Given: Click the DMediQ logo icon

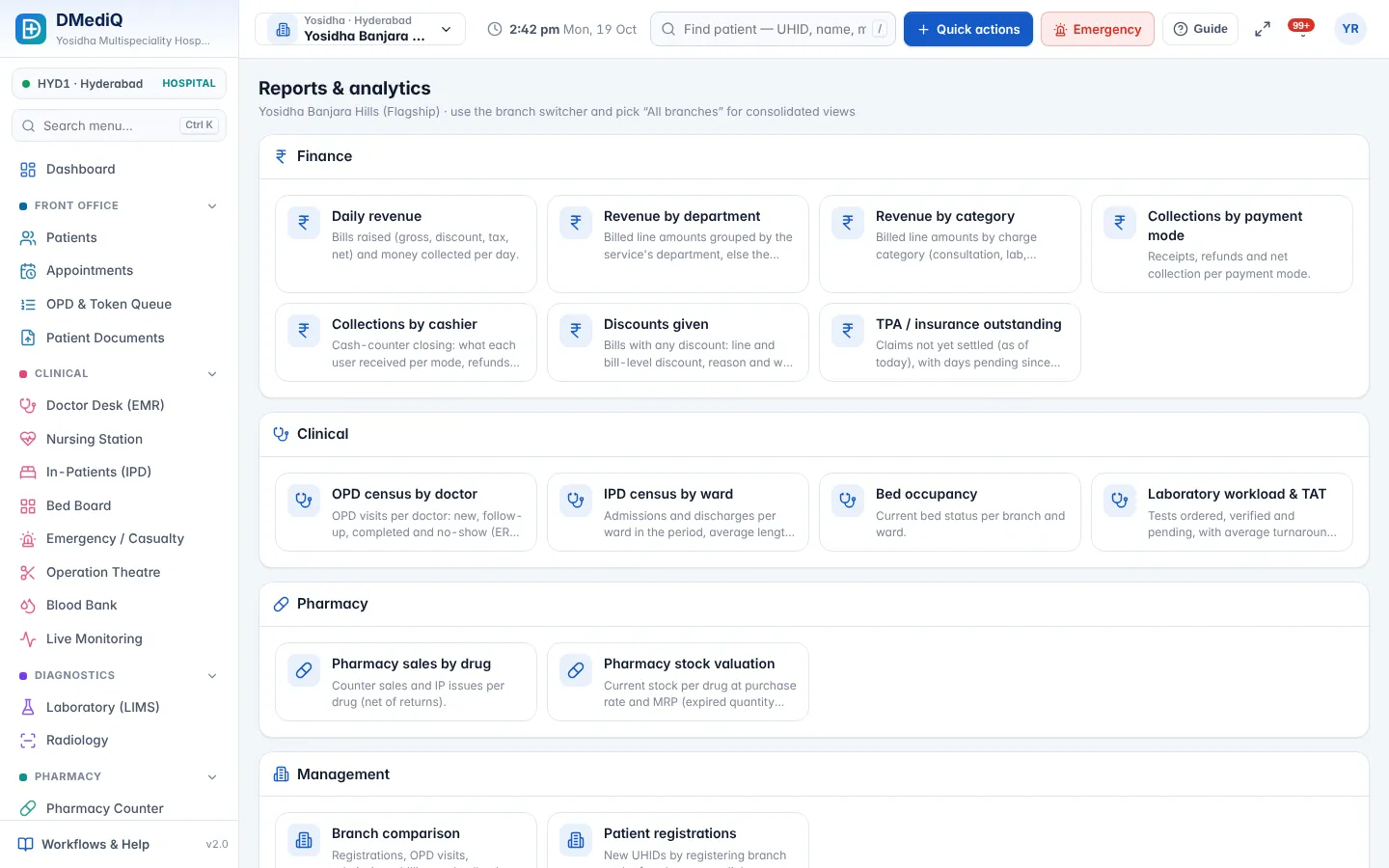Looking at the screenshot, I should pos(31,29).
